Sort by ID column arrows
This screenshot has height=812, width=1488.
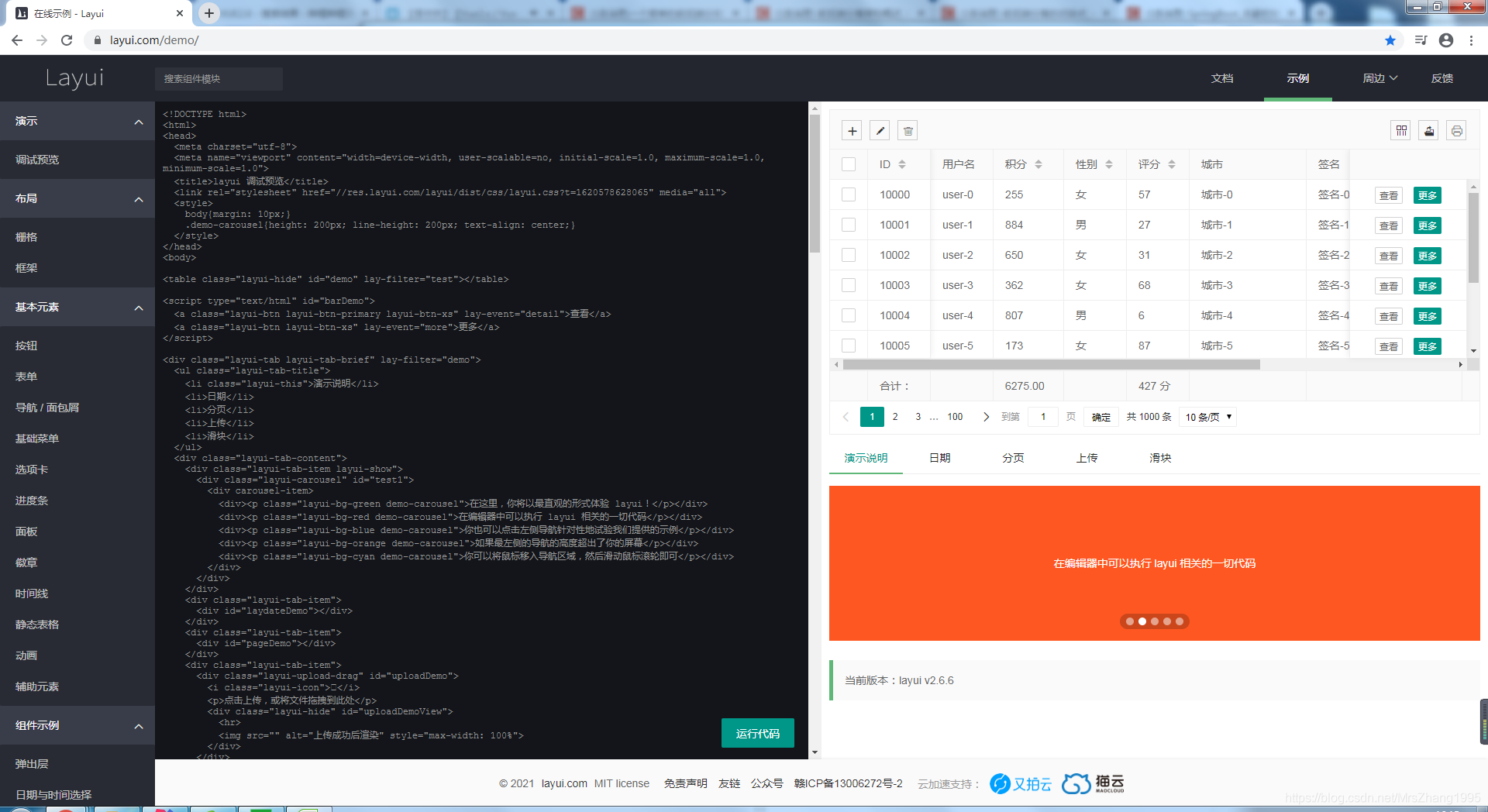(902, 164)
